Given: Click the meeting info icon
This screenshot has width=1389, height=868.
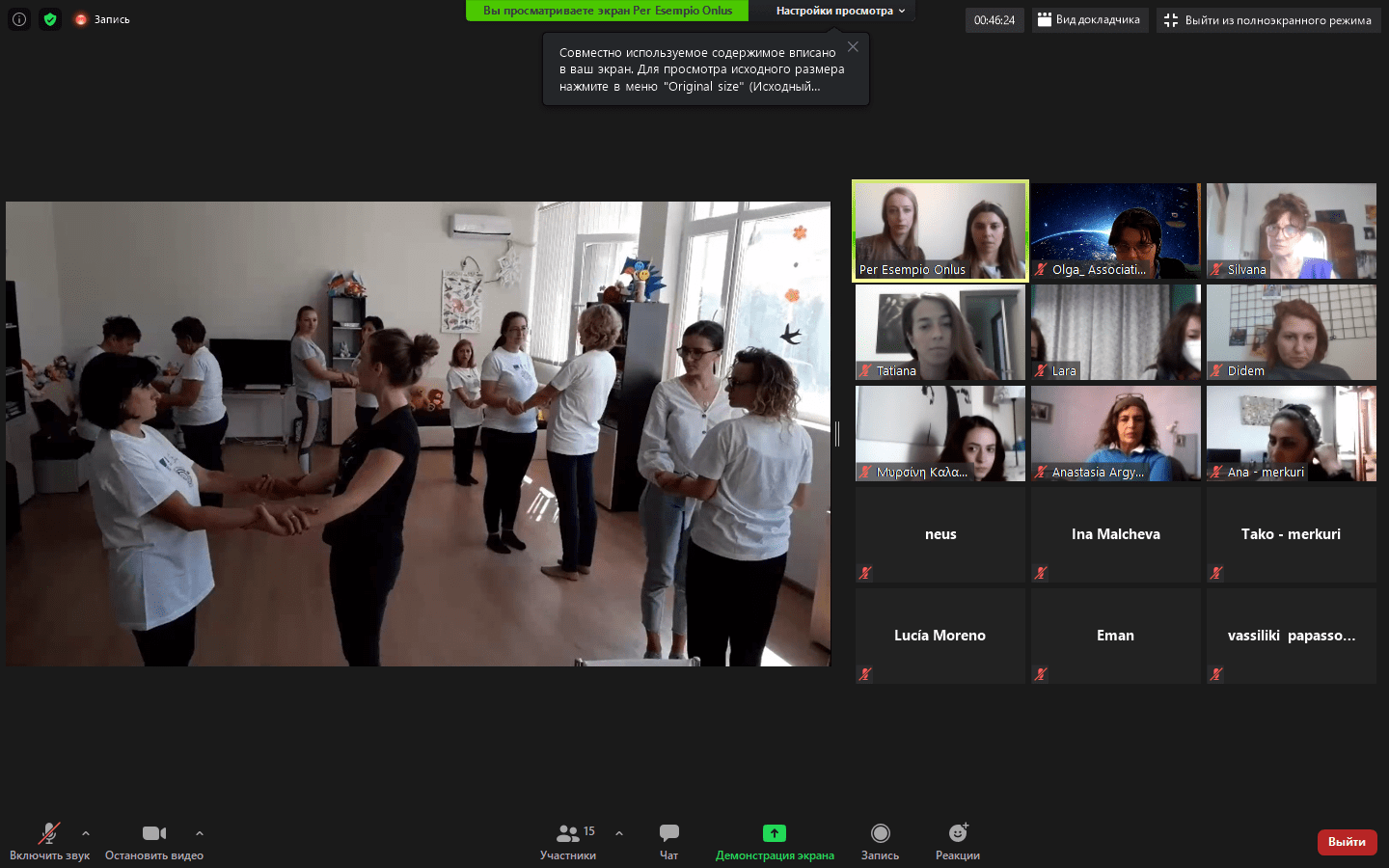Looking at the screenshot, I should [19, 19].
